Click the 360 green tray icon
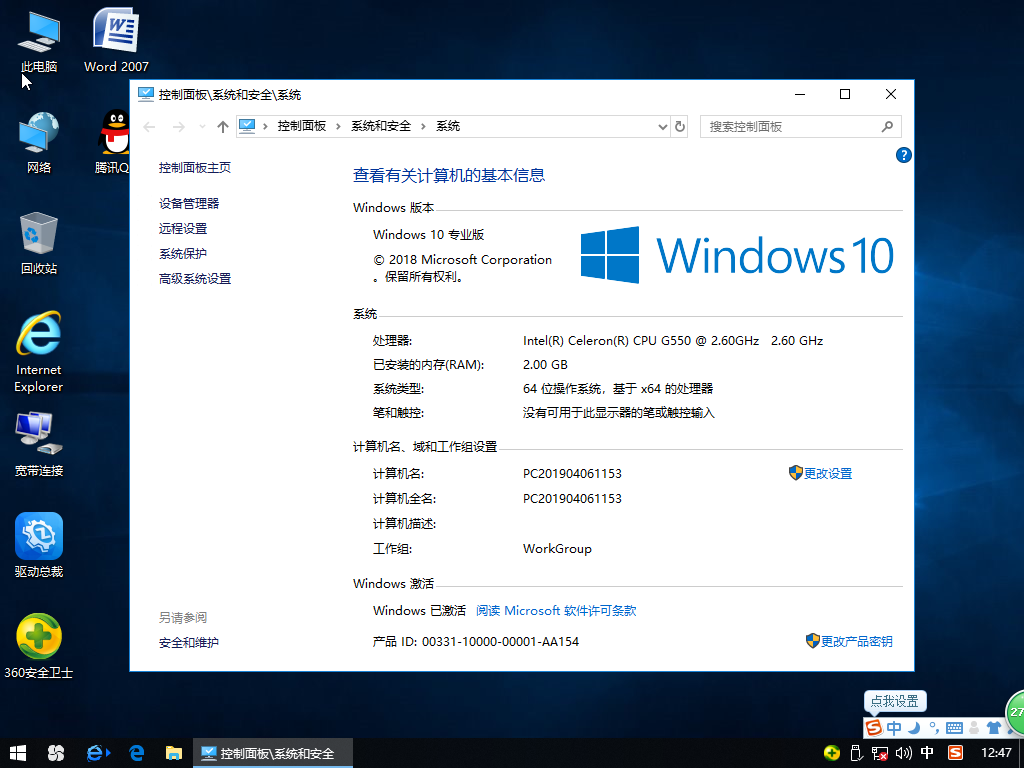The width and height of the screenshot is (1024, 768). click(832, 753)
